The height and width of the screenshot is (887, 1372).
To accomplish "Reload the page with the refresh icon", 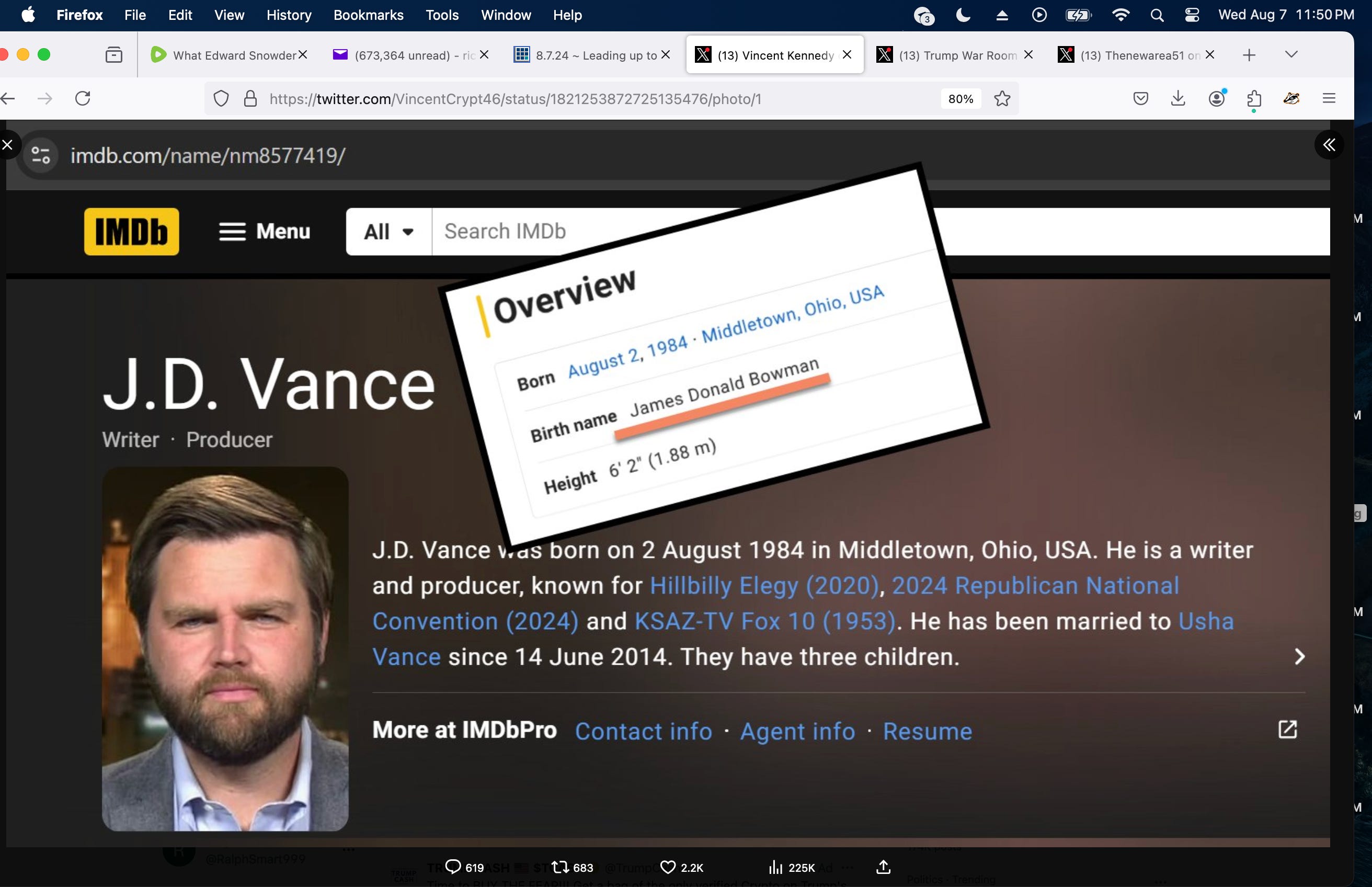I will coord(83,98).
